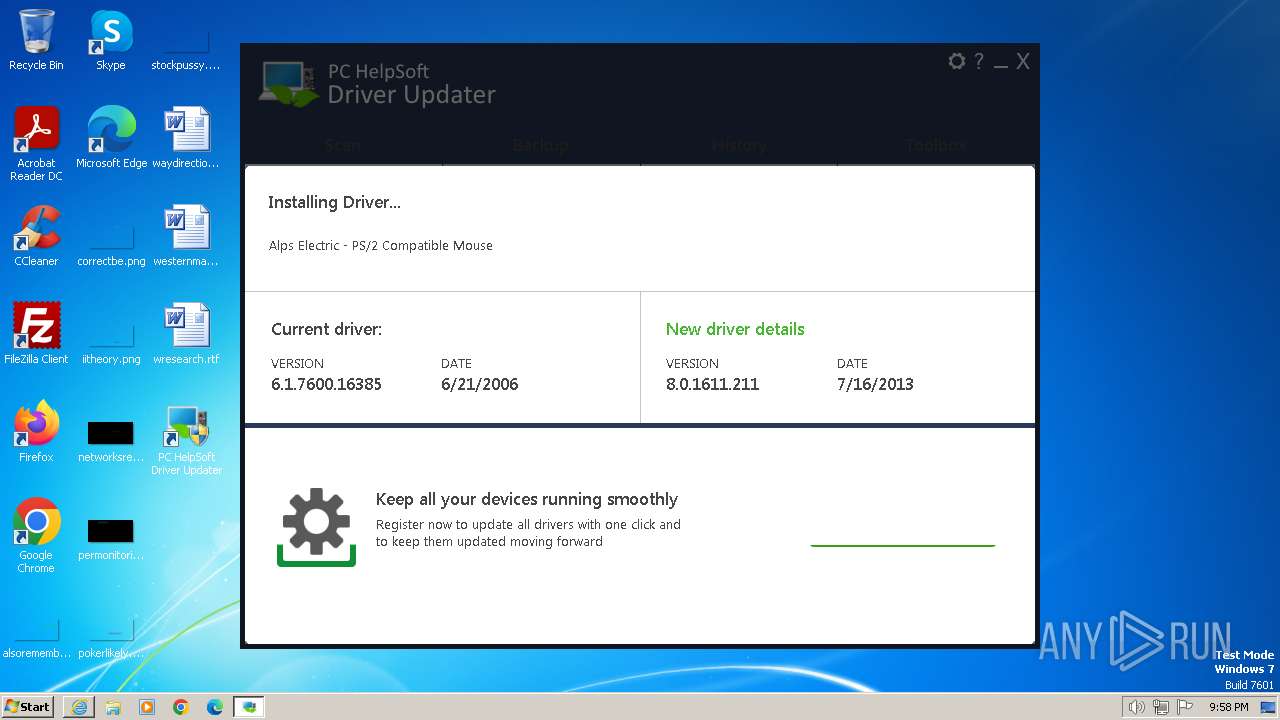The image size is (1280, 720).
Task: Open CCleaner desktop shortcut
Action: click(x=36, y=236)
